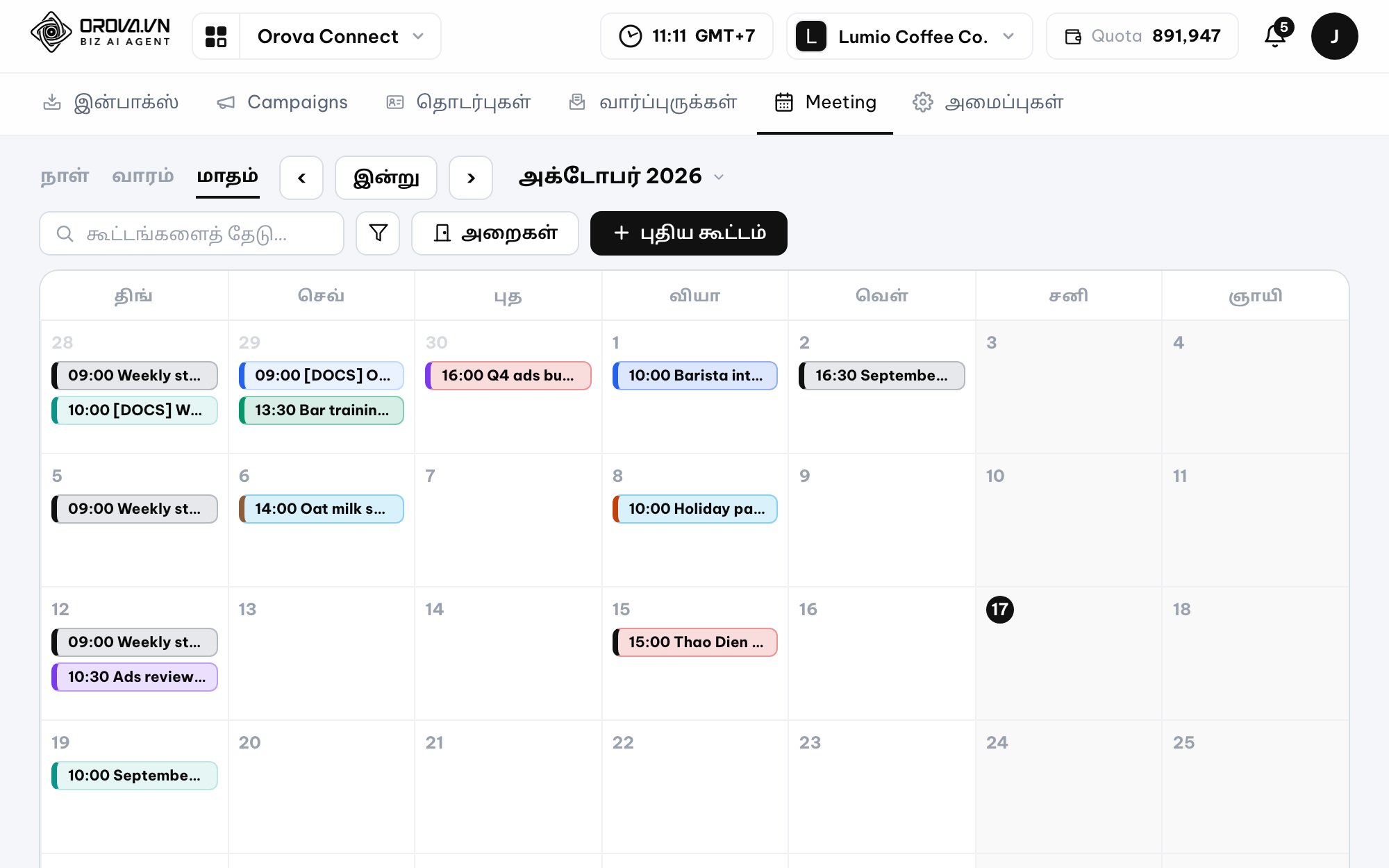This screenshot has height=868, width=1389.
Task: Click the Orova.vn logo
Action: 101,33
